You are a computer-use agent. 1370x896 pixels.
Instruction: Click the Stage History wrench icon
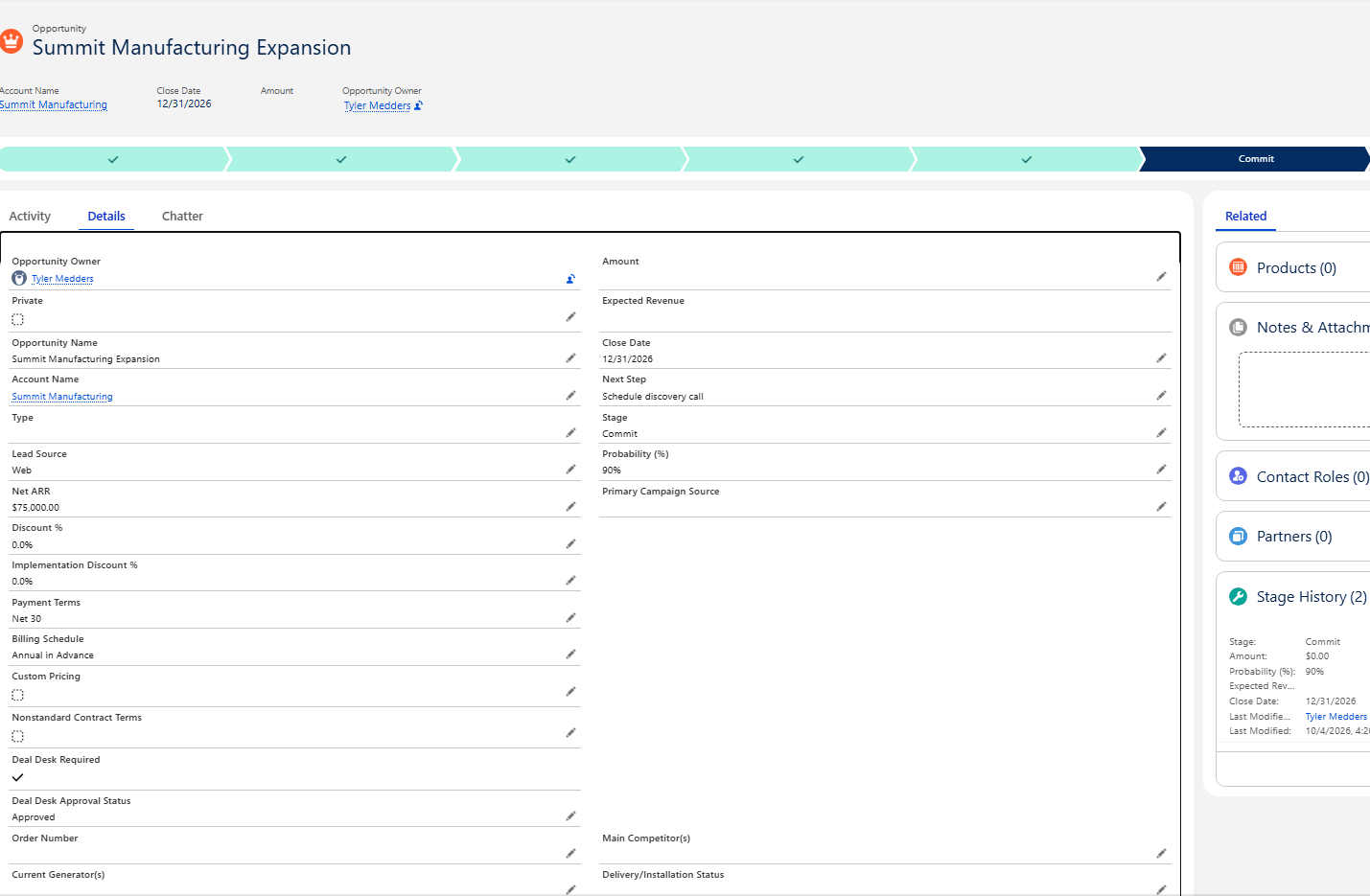[x=1238, y=596]
